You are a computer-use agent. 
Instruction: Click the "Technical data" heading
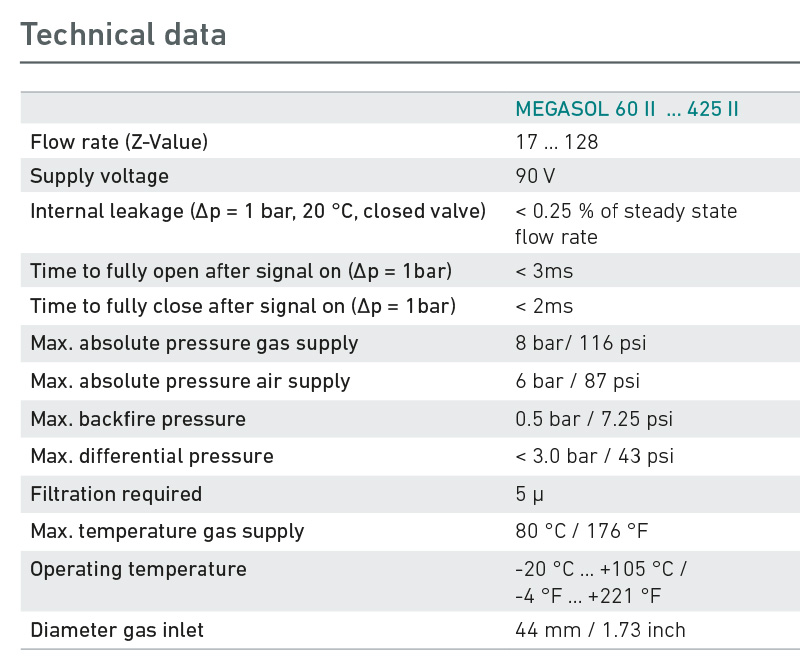[x=123, y=34]
